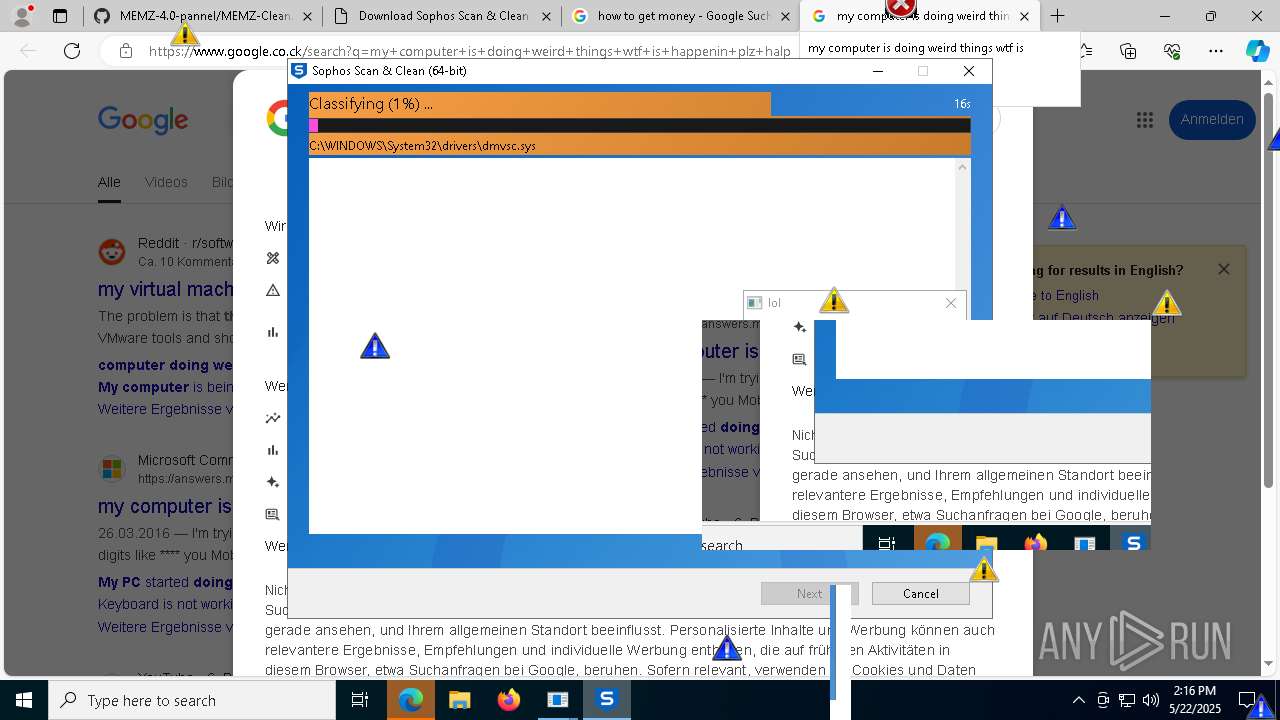This screenshot has height=720, width=1280.
Task: Open Edge Collections icon
Action: (x=1128, y=51)
